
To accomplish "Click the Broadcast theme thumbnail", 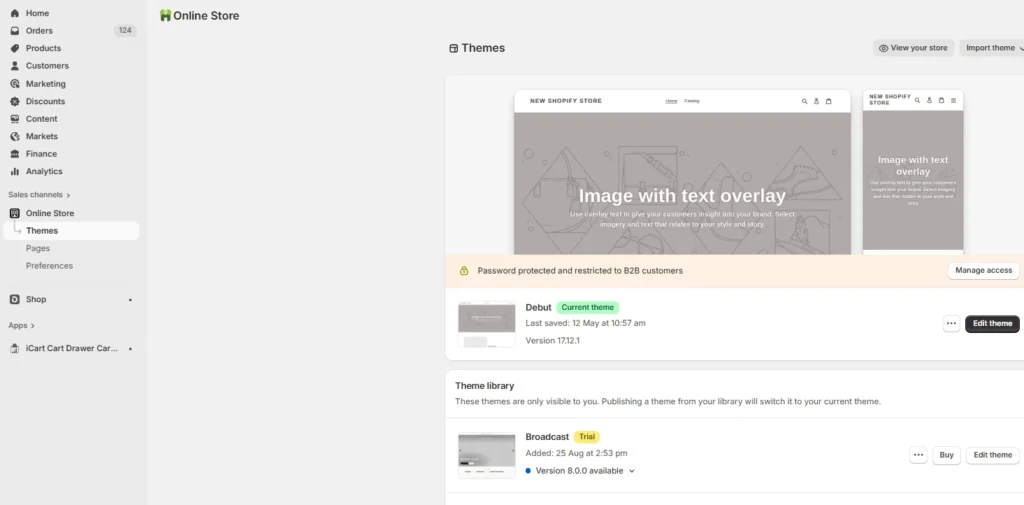I will pos(487,455).
